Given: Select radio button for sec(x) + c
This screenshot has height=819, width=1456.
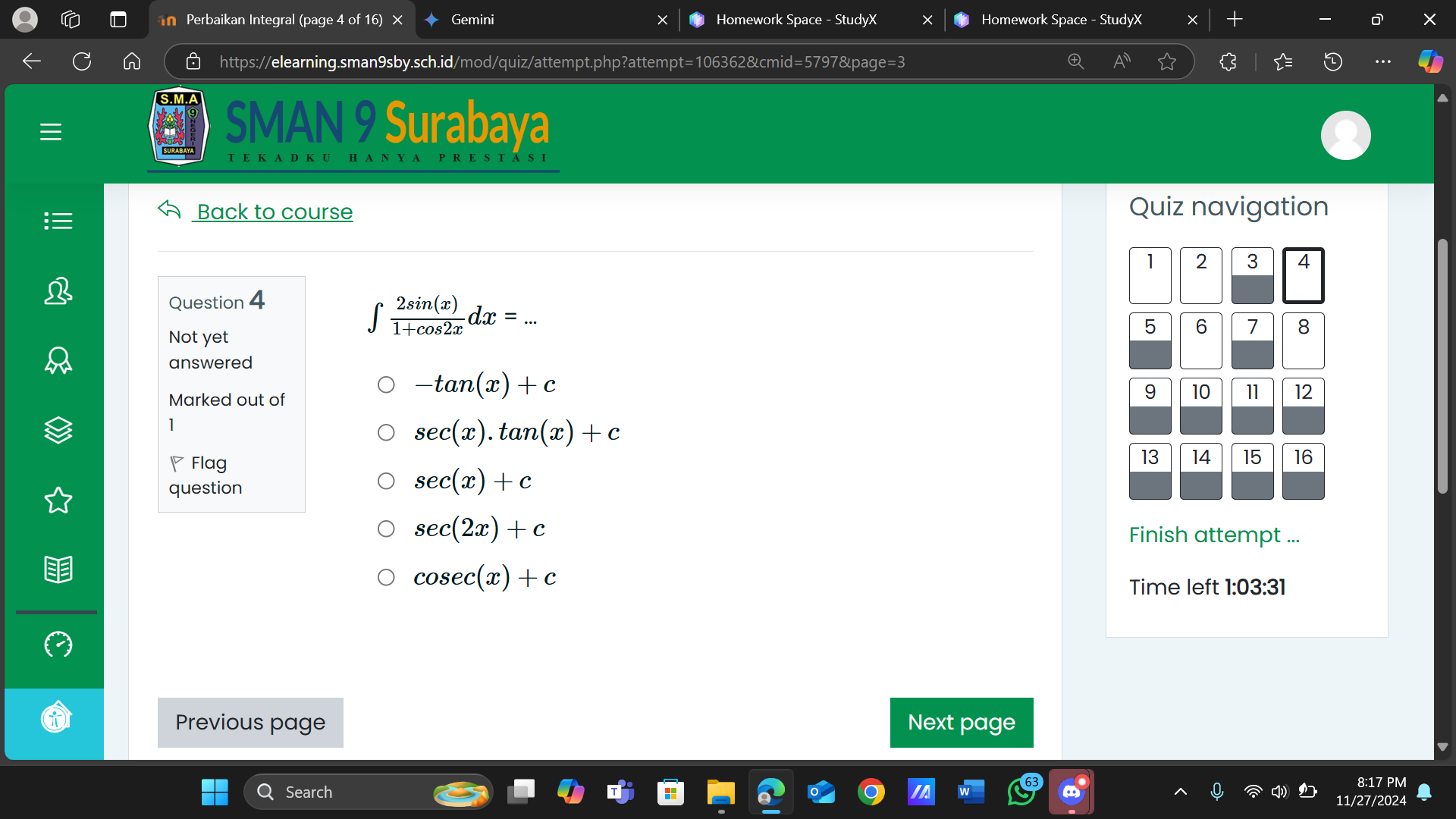Looking at the screenshot, I should pos(385,481).
